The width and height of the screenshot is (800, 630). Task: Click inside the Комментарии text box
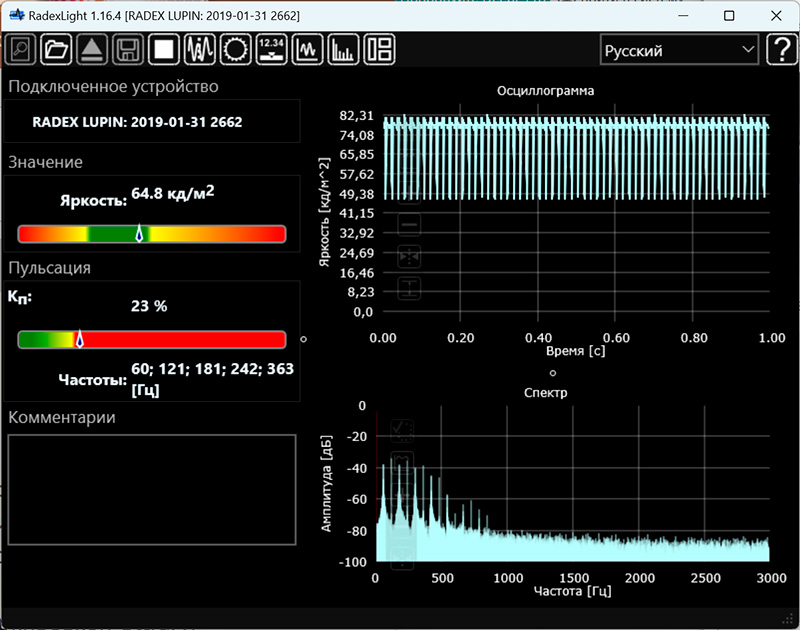(152, 489)
